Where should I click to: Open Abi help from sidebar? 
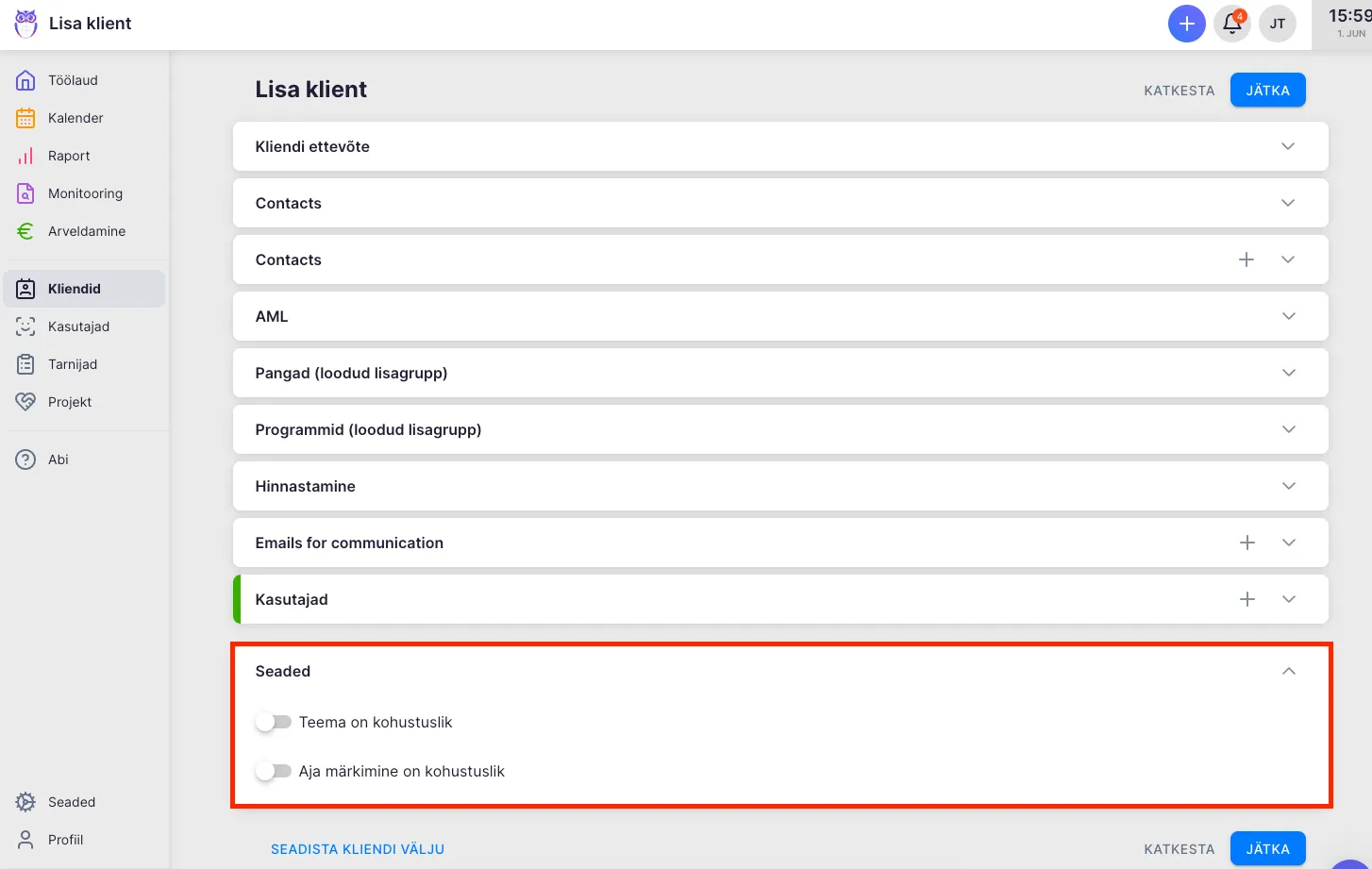pos(58,460)
